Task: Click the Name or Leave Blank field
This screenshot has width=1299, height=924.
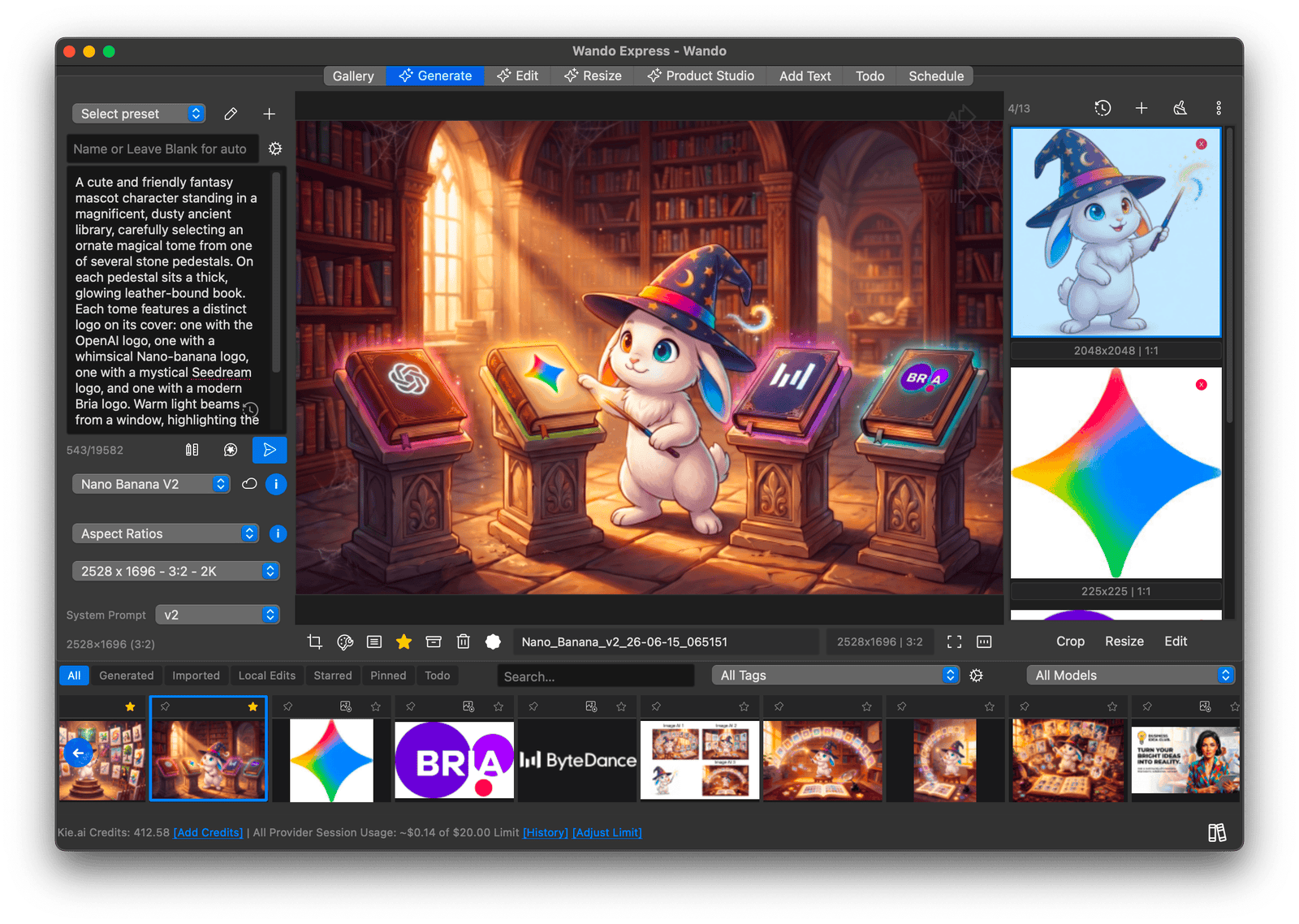Action: pyautogui.click(x=162, y=149)
